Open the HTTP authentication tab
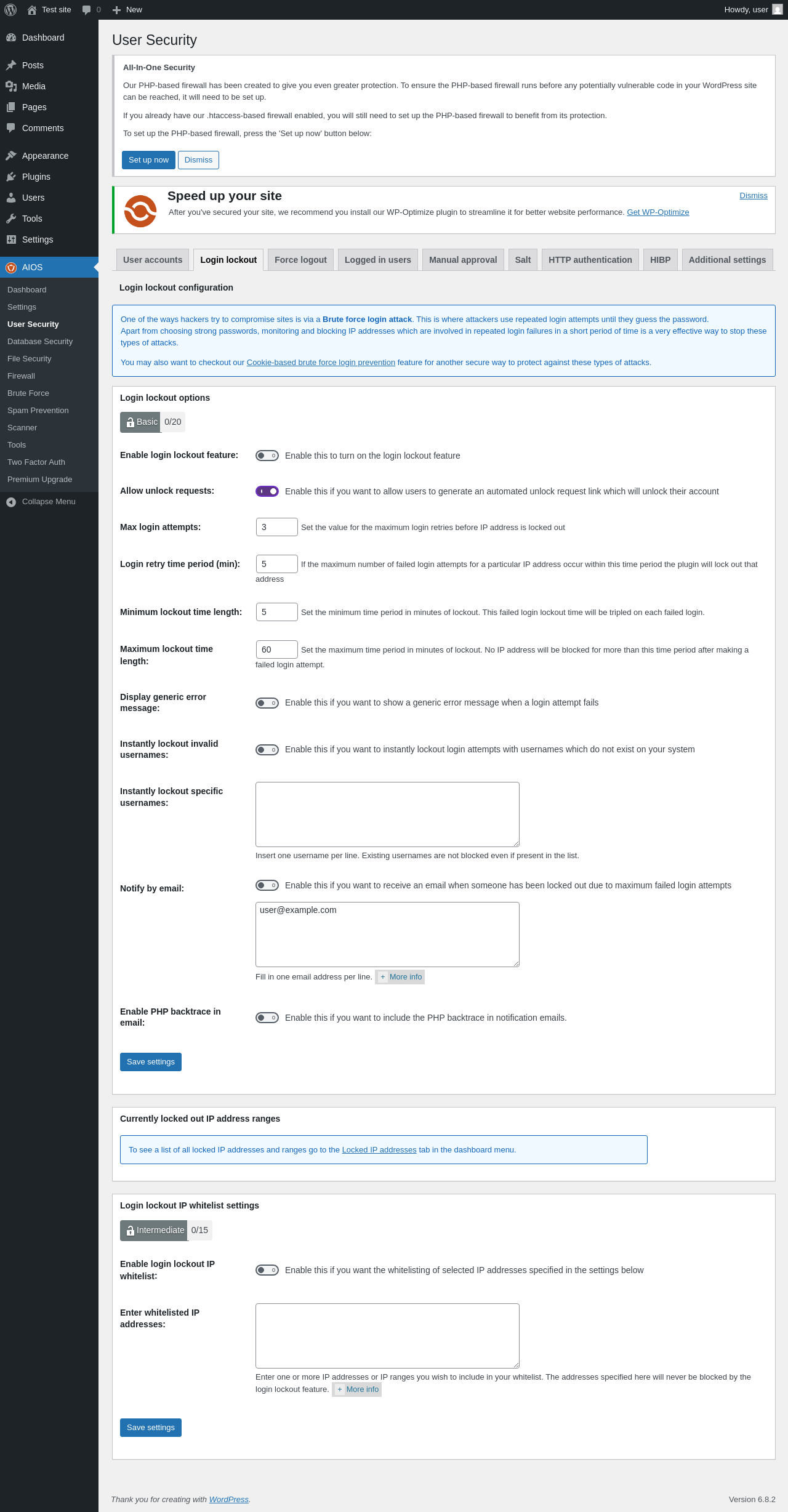Viewport: 788px width, 1512px height. click(590, 260)
